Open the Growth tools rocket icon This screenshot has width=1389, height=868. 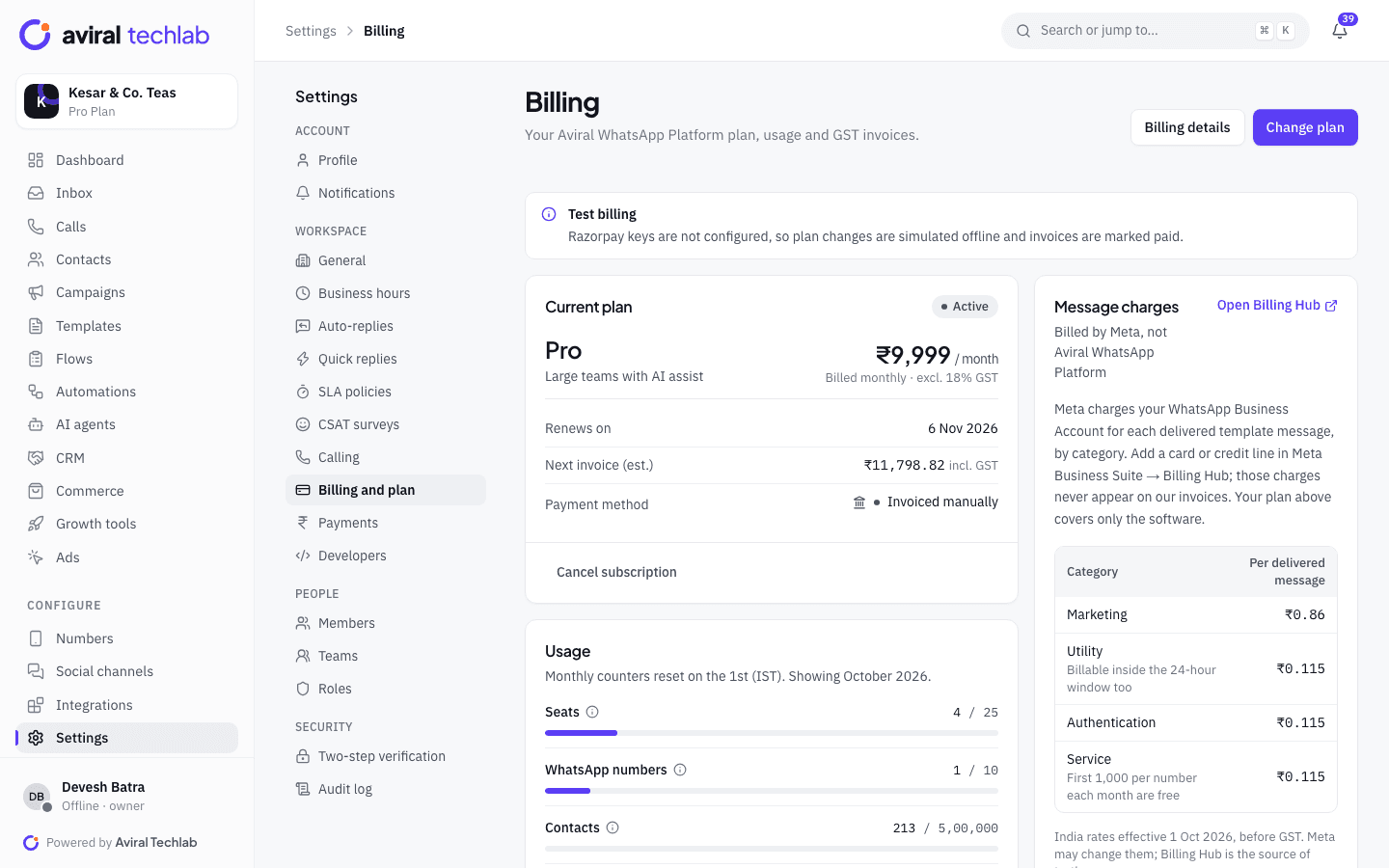(x=36, y=524)
